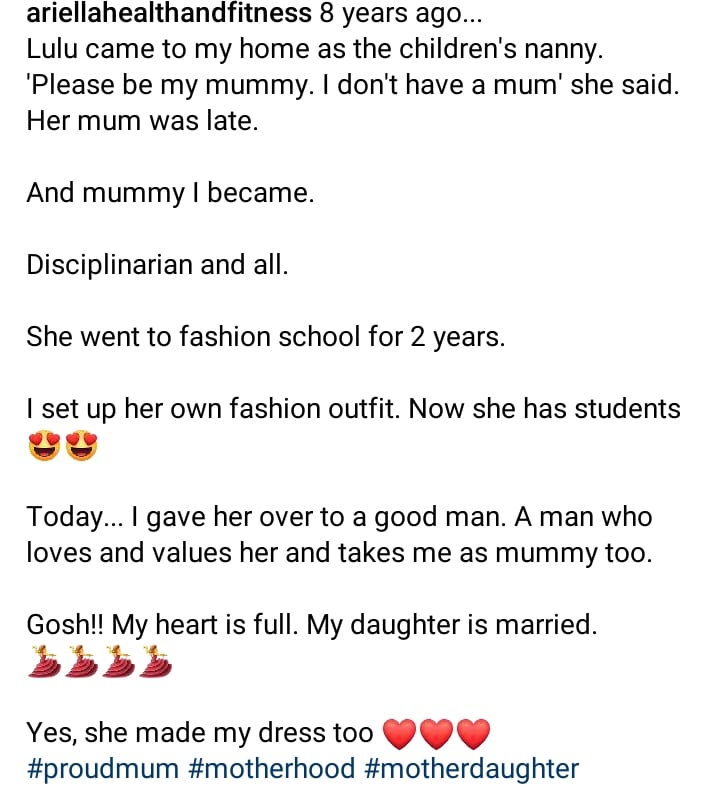Viewport: 720px width, 790px height.
Task: Tap the first dancing woman emoji
Action: coord(42,662)
